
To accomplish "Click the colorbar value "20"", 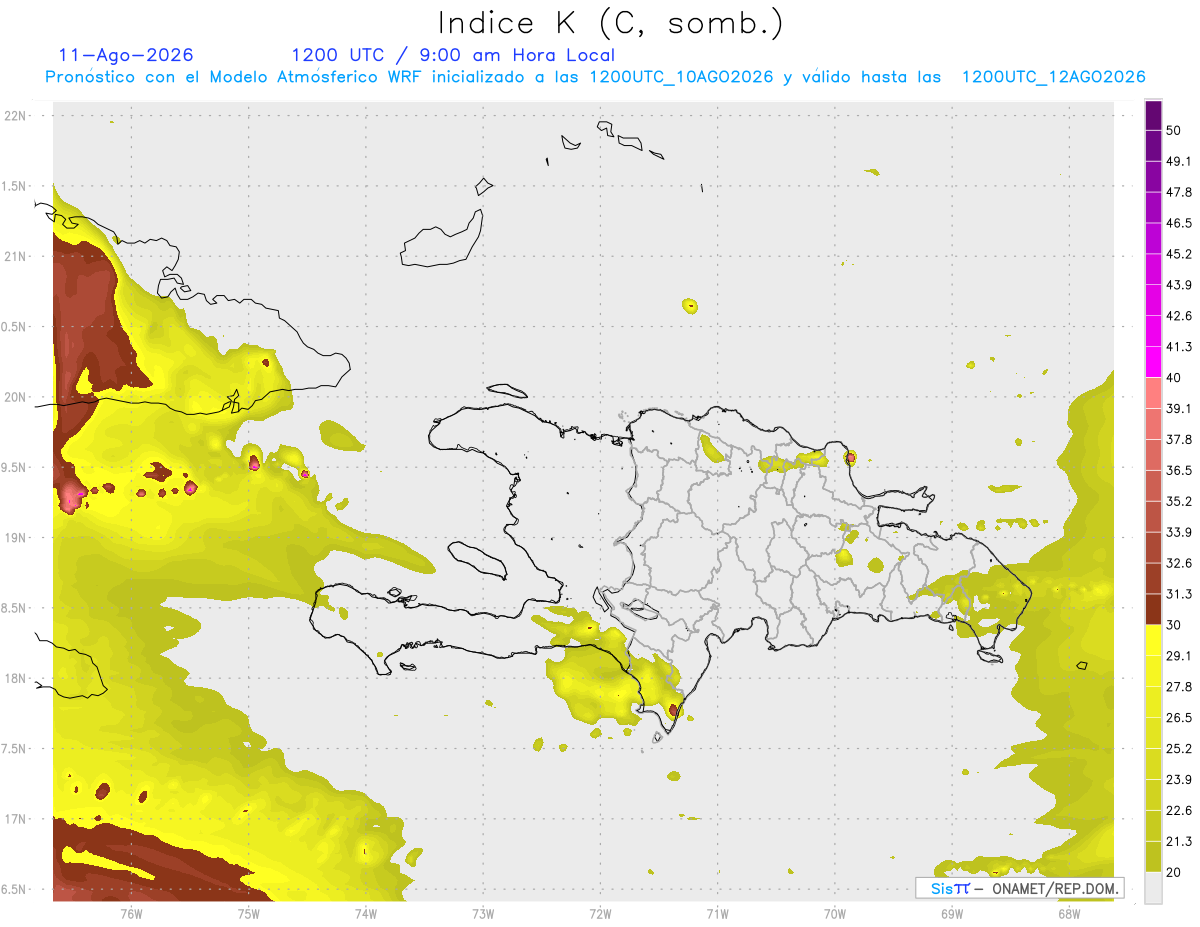I will coord(1174,873).
